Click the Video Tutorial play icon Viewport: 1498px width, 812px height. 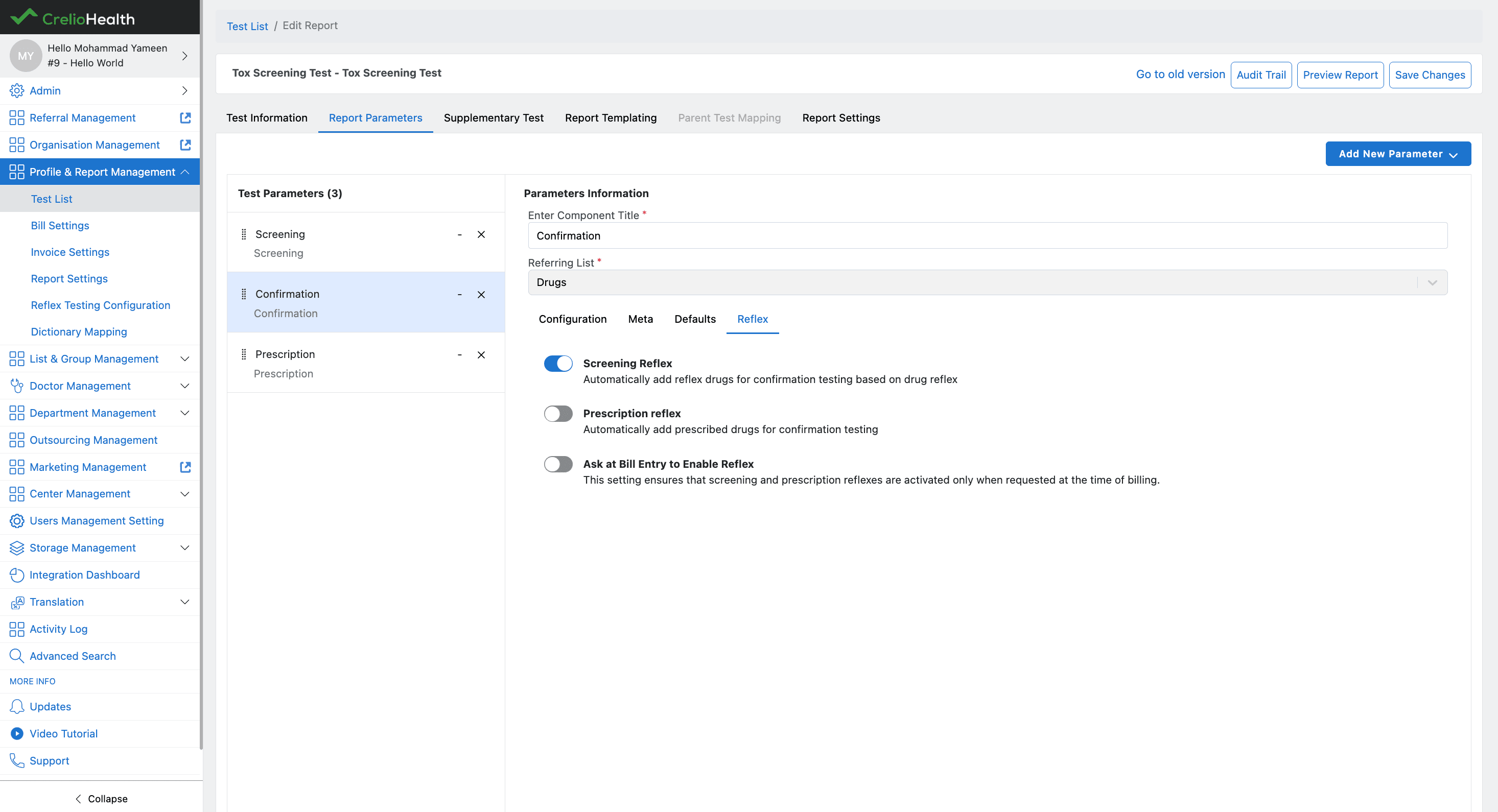(17, 733)
